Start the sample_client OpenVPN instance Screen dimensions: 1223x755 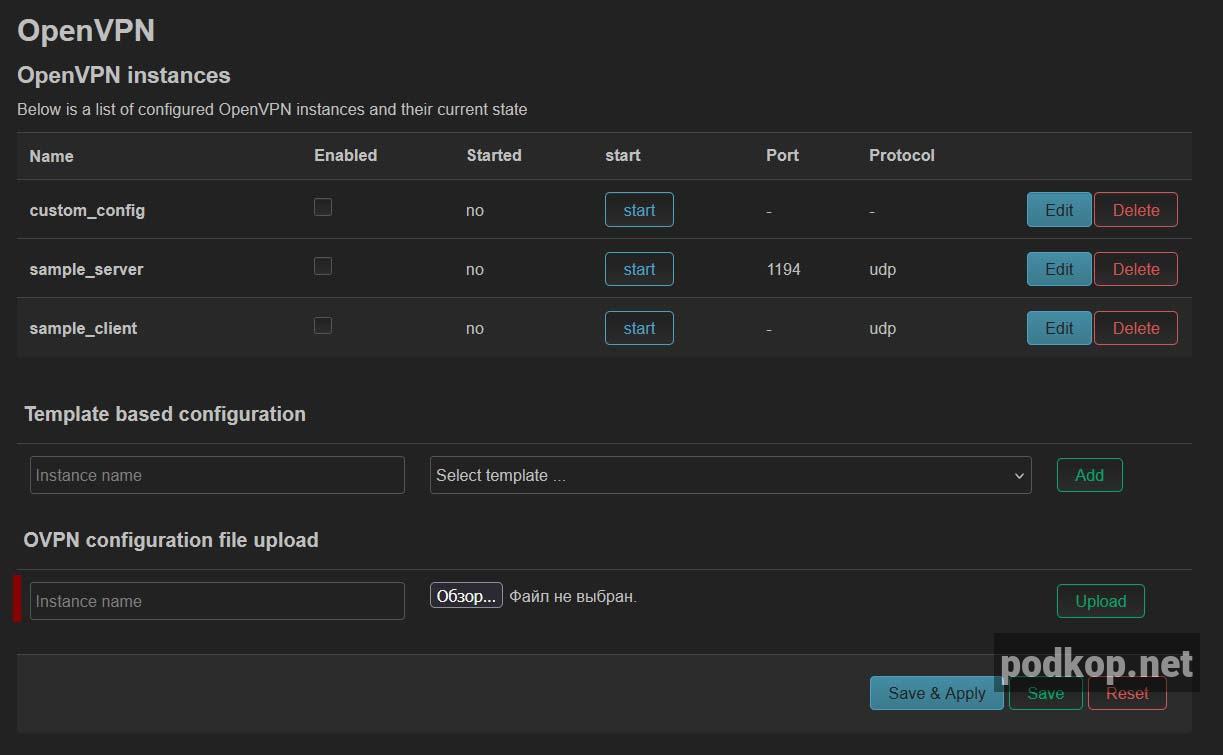(638, 328)
